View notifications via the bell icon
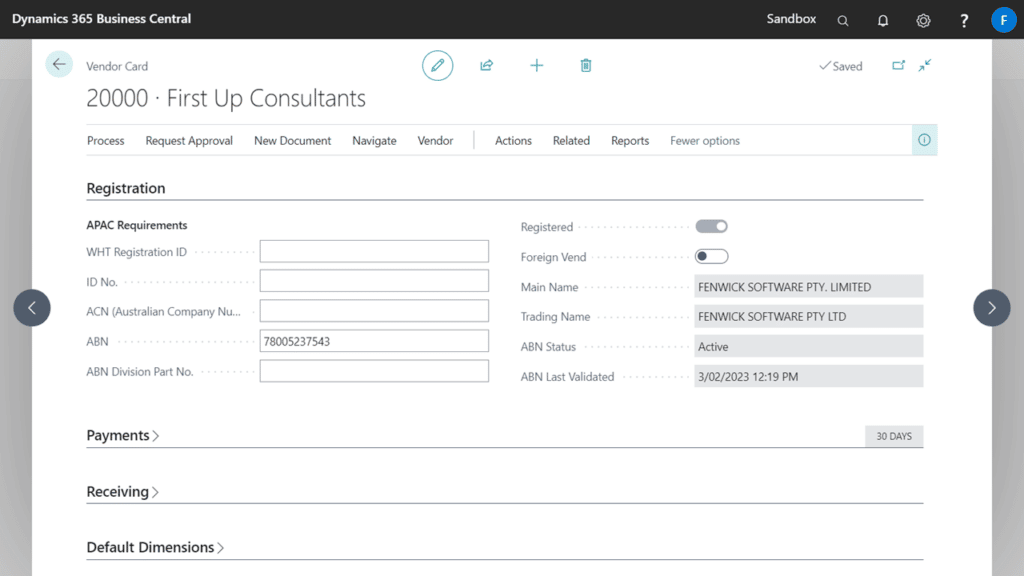 pyautogui.click(x=882, y=19)
